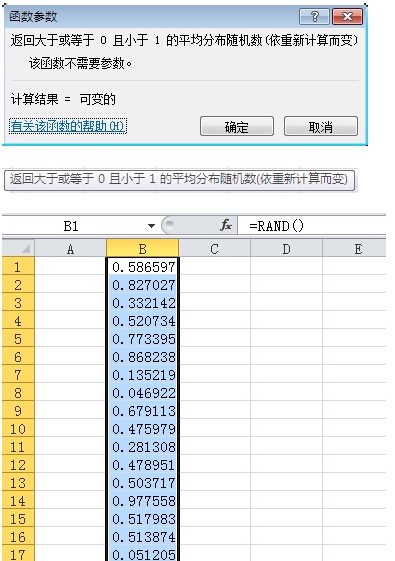Select column B header
This screenshot has width=395, height=561.
click(142, 248)
